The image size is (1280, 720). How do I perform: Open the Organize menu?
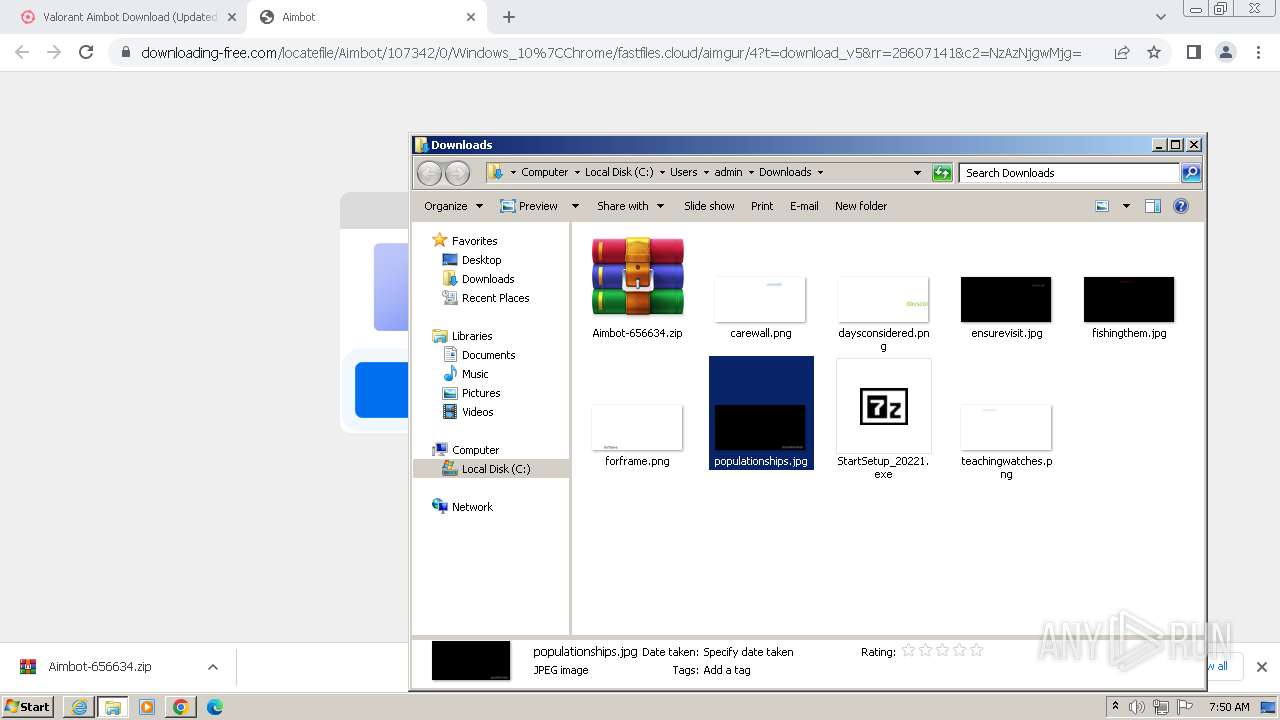pos(453,206)
